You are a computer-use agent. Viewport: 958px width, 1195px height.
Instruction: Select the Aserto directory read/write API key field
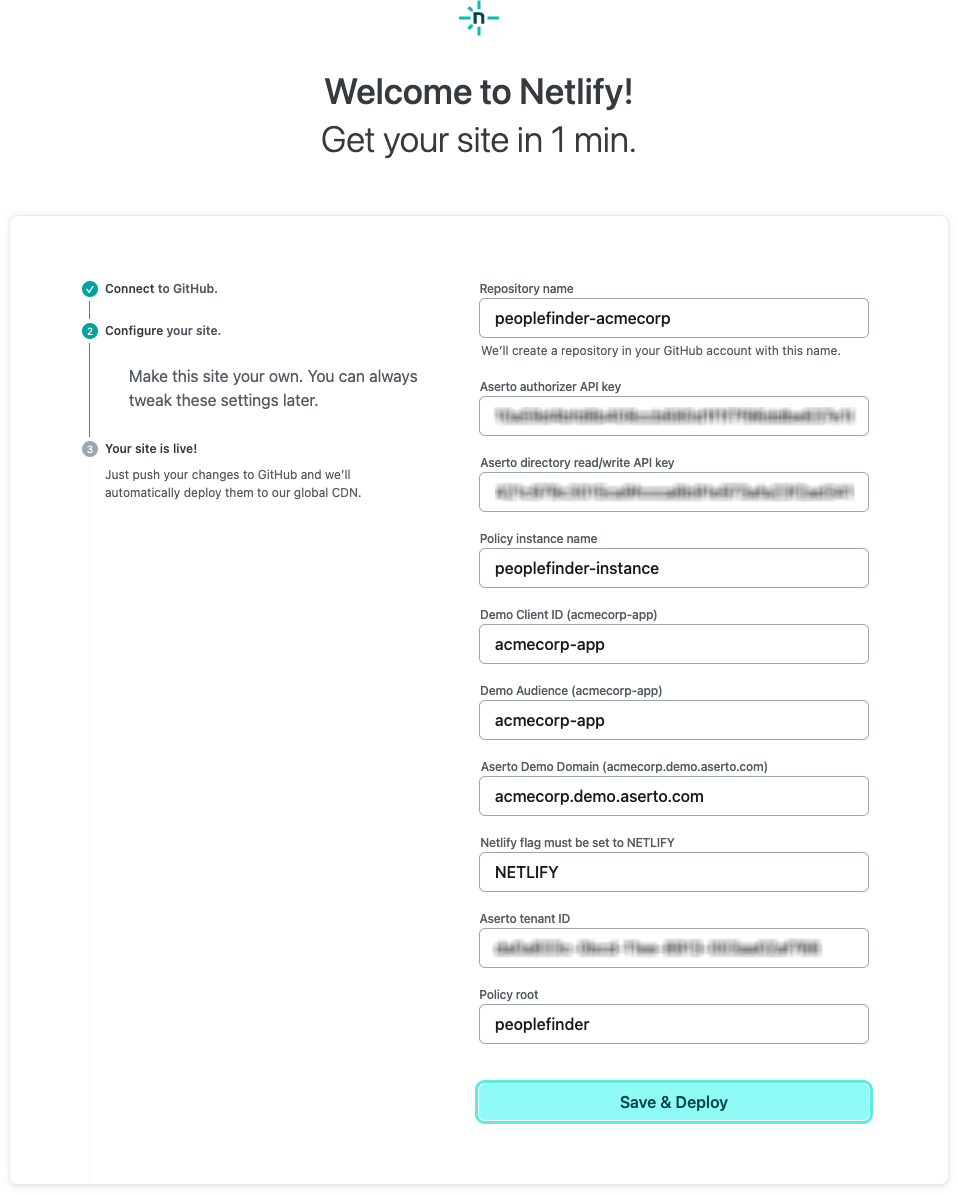pyautogui.click(x=674, y=492)
